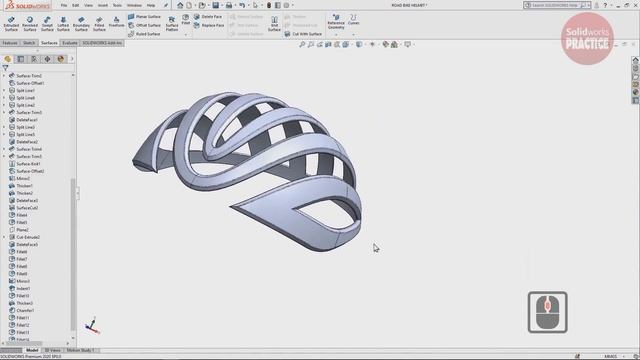Image resolution: width=640 pixels, height=360 pixels.
Task: Expand manager tabs with the right chevron
Action: [x=72, y=59]
